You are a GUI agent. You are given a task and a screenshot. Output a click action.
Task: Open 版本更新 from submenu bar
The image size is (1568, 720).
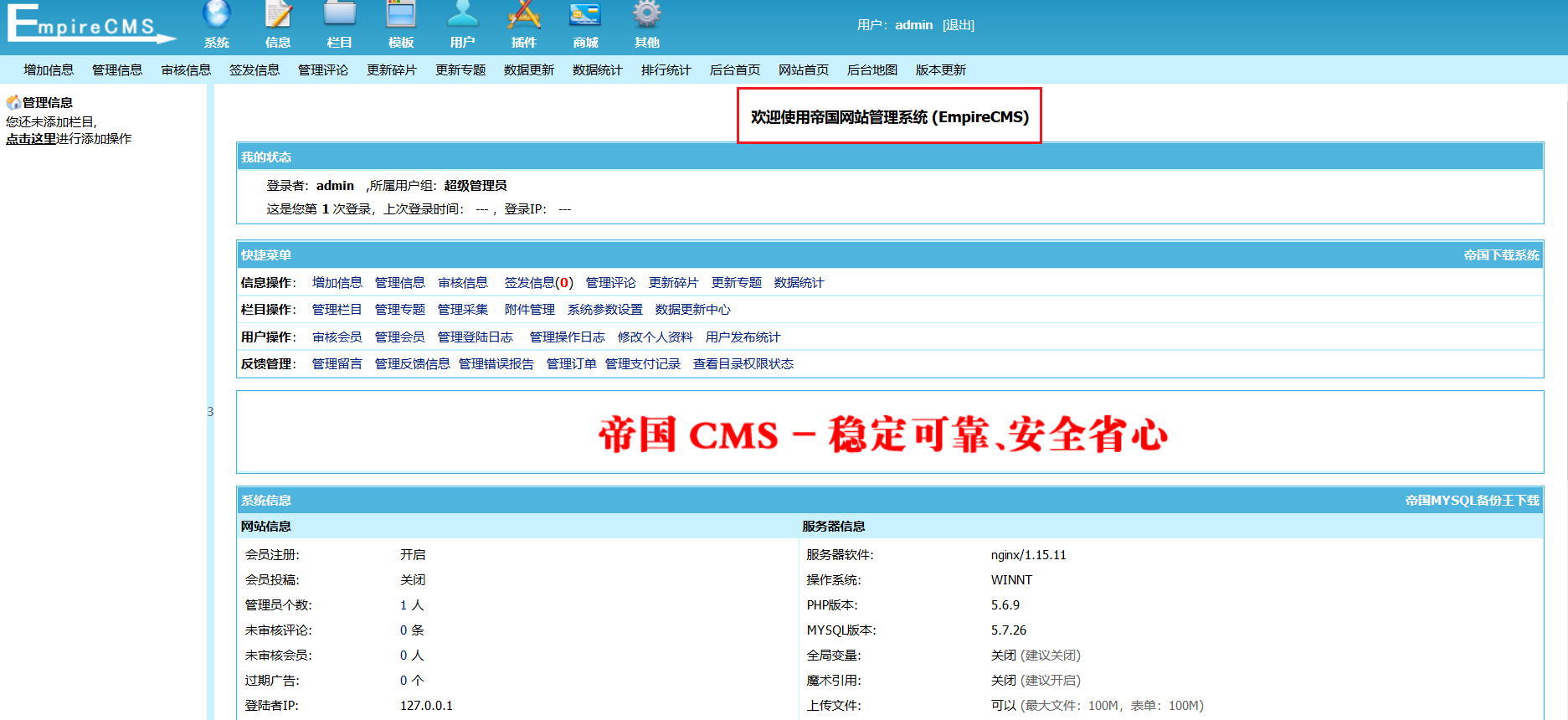point(941,69)
